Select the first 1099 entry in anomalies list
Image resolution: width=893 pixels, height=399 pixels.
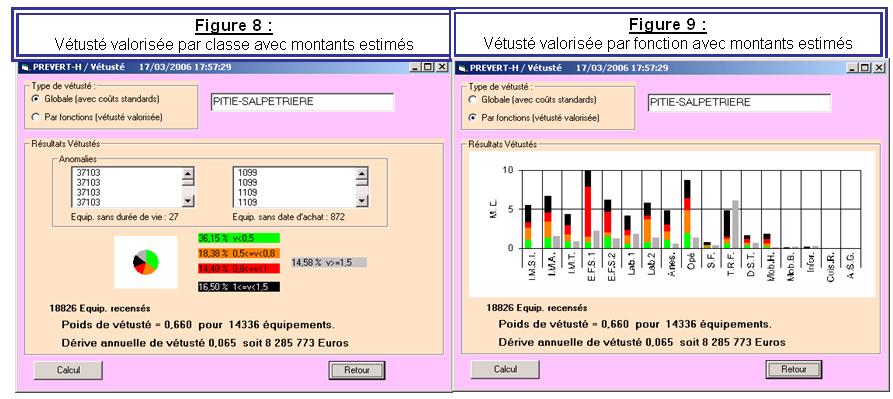click(x=248, y=172)
